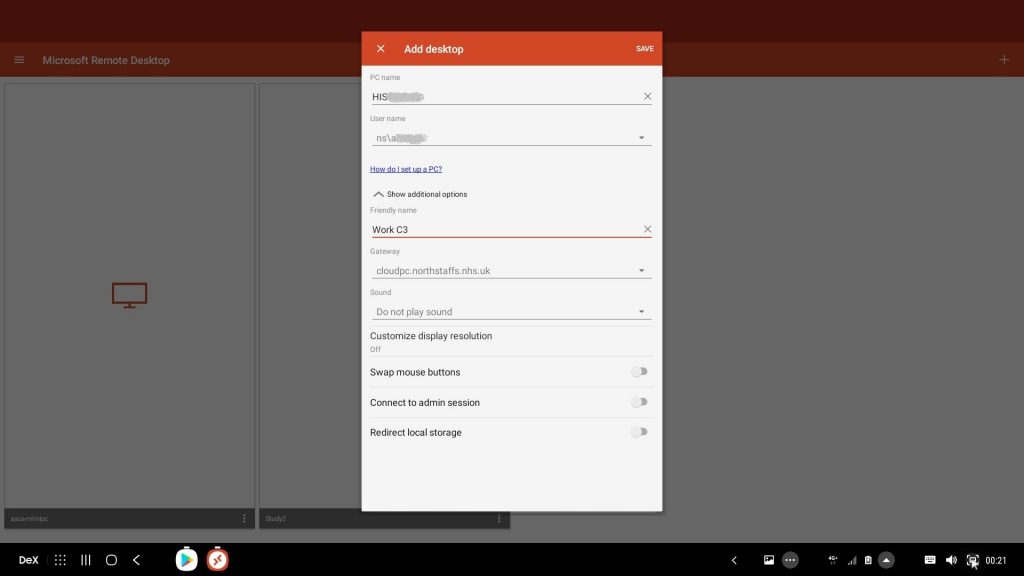Open the DeX apps grid
Image resolution: width=1024 pixels, height=576 pixels.
(60, 560)
